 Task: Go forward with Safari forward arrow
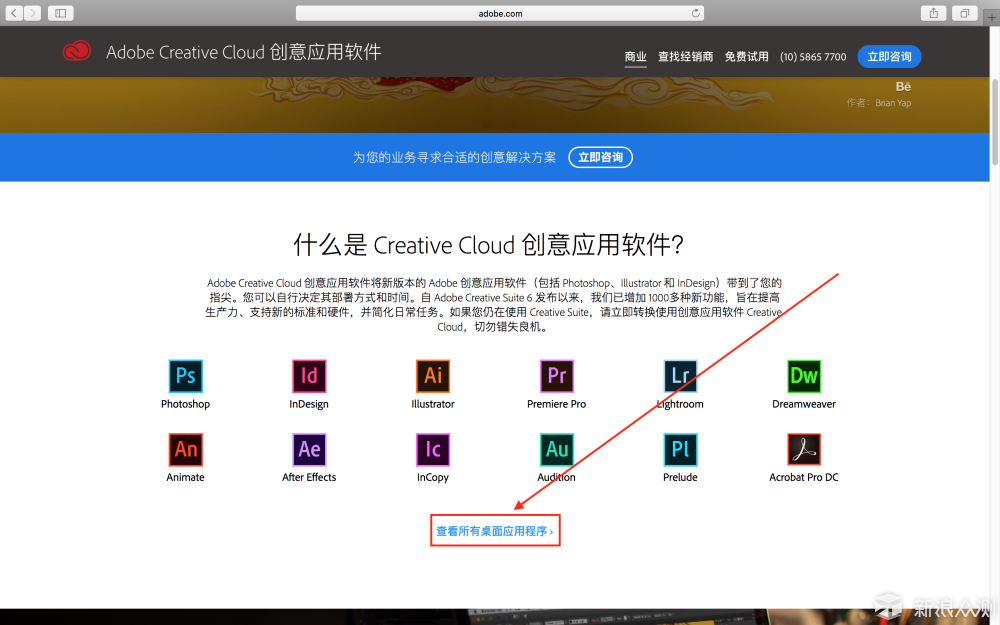point(33,13)
